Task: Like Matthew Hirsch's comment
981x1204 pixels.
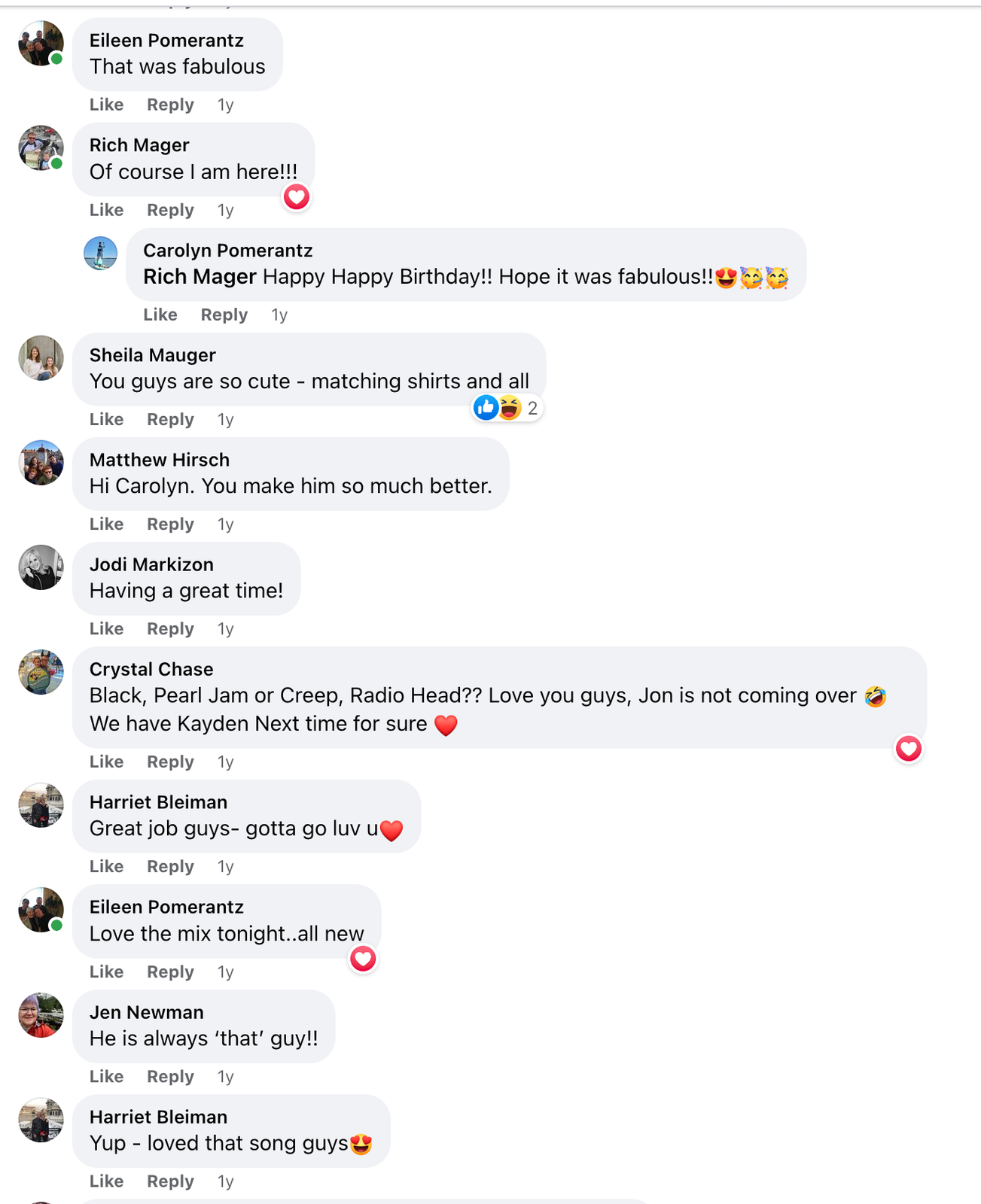Action: (106, 524)
